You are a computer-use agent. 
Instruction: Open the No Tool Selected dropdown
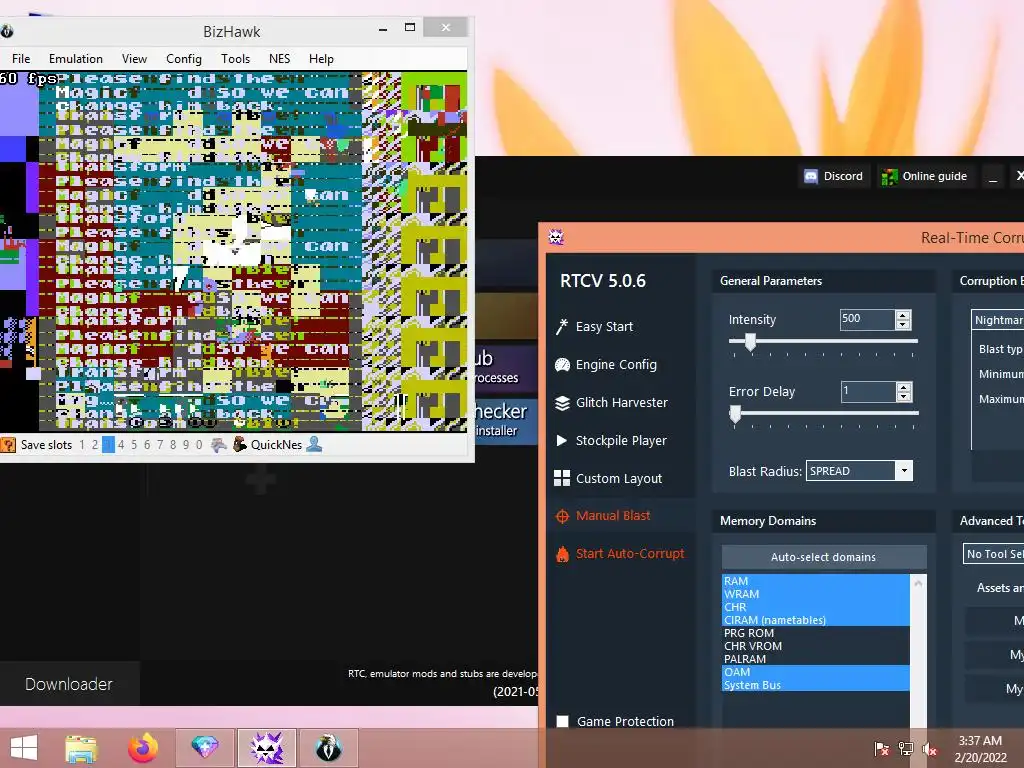[993, 554]
